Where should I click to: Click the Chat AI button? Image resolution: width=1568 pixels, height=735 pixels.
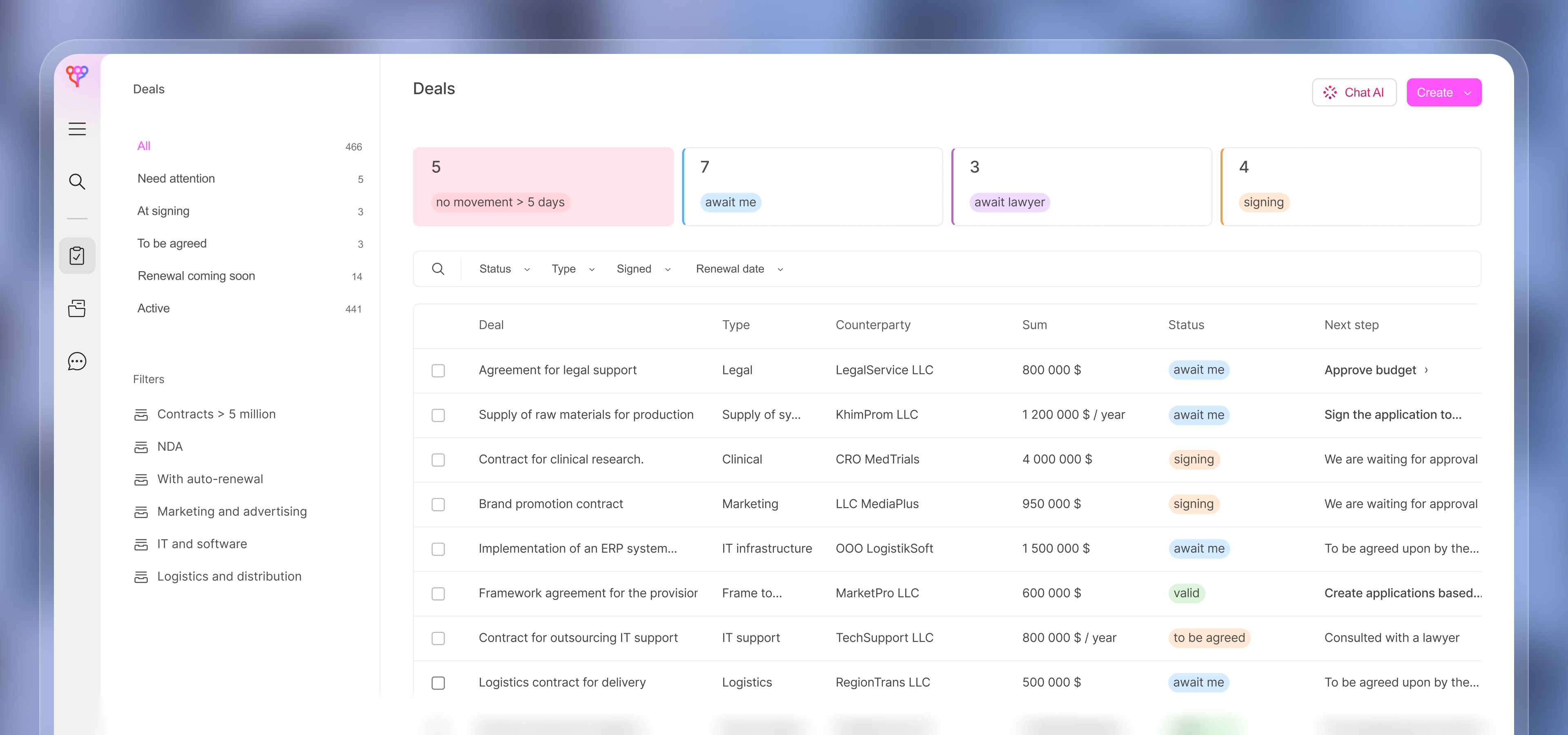tap(1354, 92)
